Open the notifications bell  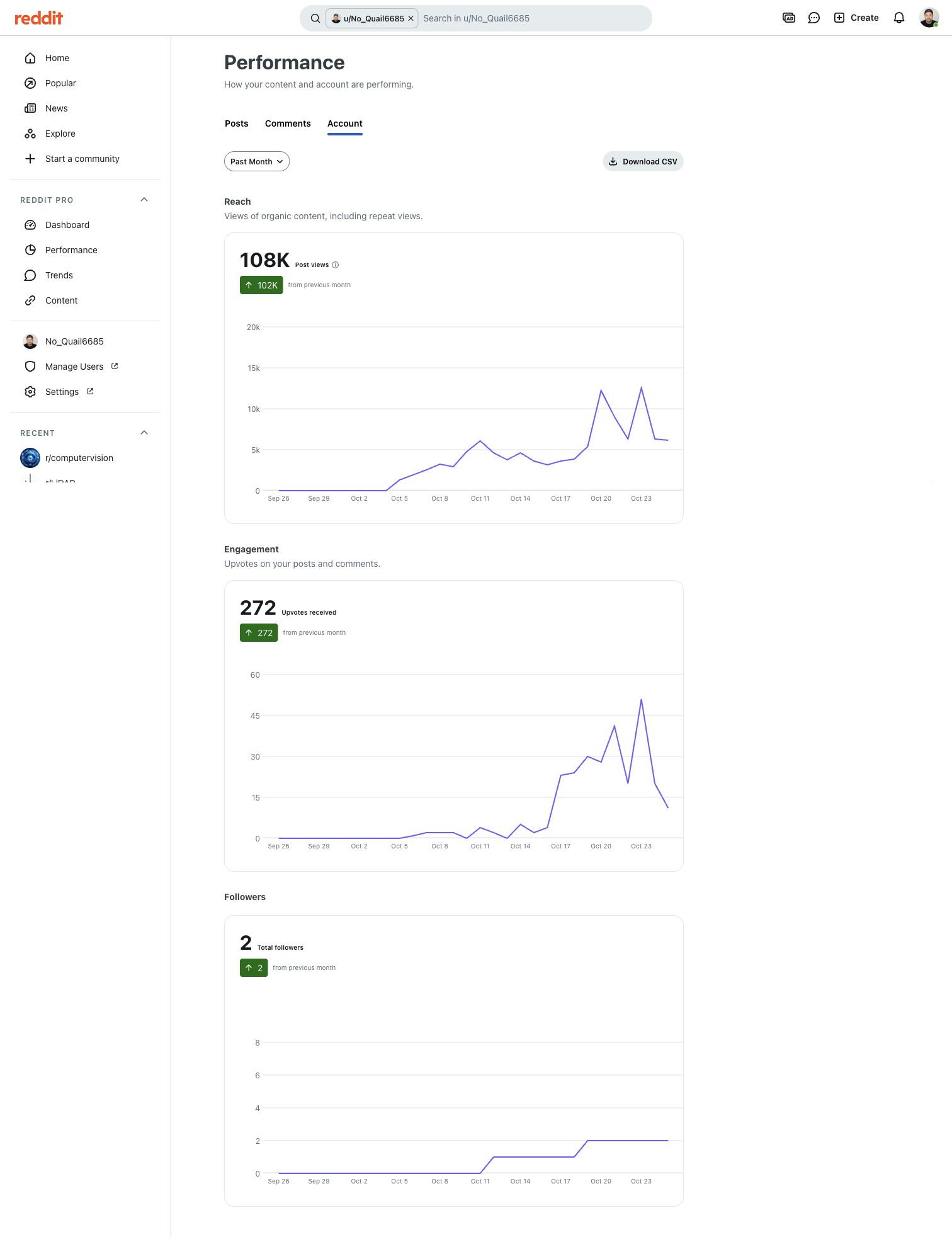pyautogui.click(x=899, y=18)
